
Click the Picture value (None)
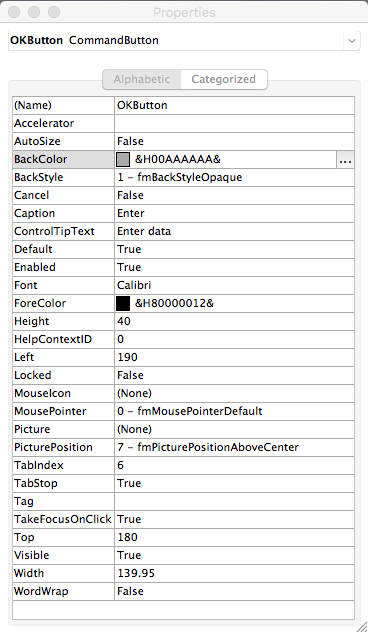coord(234,429)
